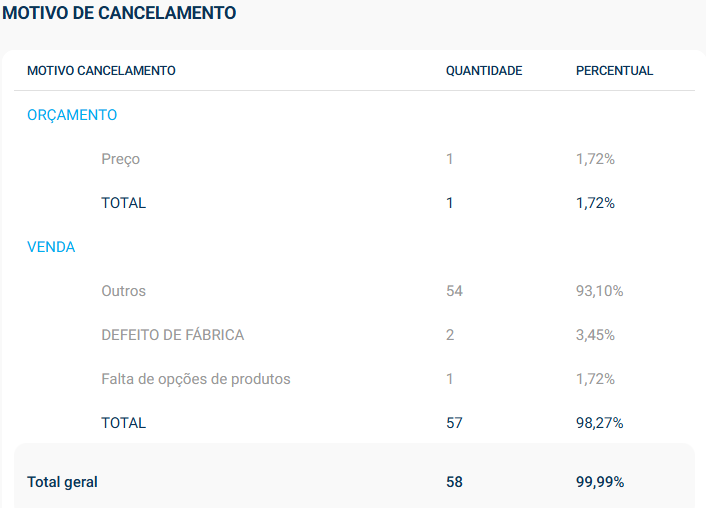Click the quantity 2 for DEFEITO DE FÁBRICA

coord(450,335)
